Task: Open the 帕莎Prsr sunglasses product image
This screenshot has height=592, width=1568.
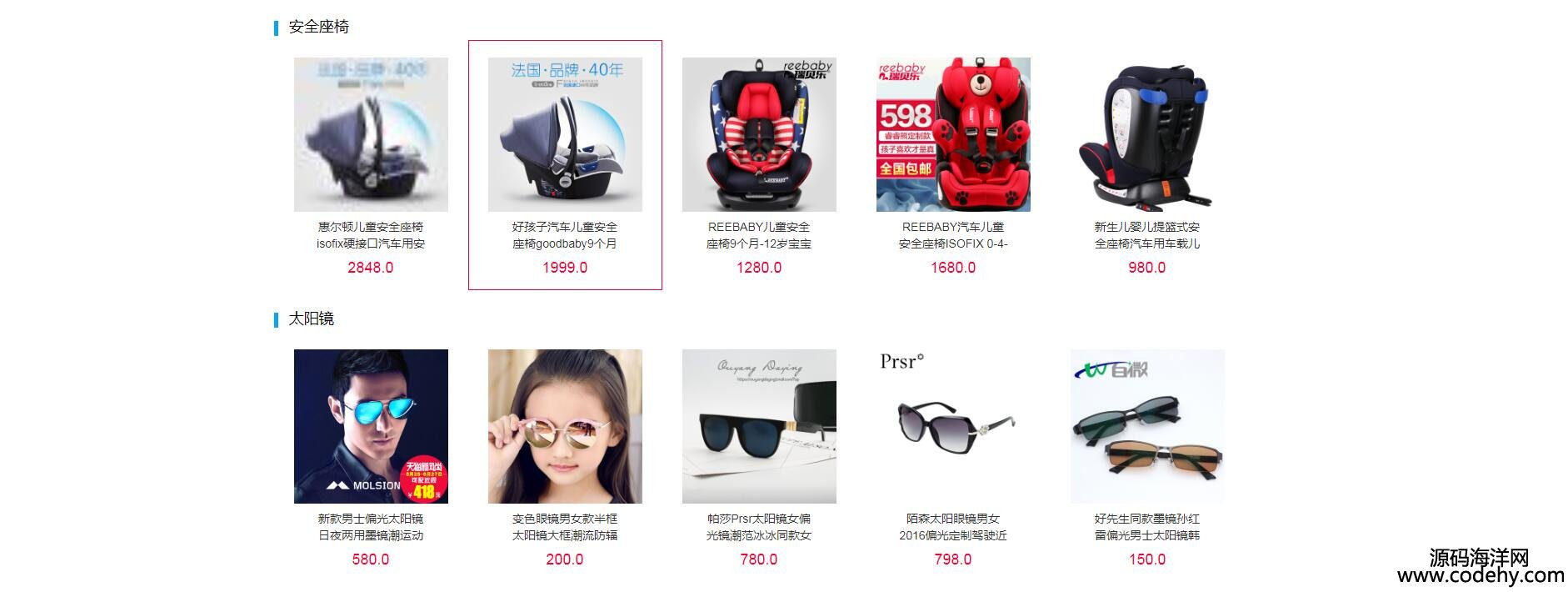Action: coord(759,426)
